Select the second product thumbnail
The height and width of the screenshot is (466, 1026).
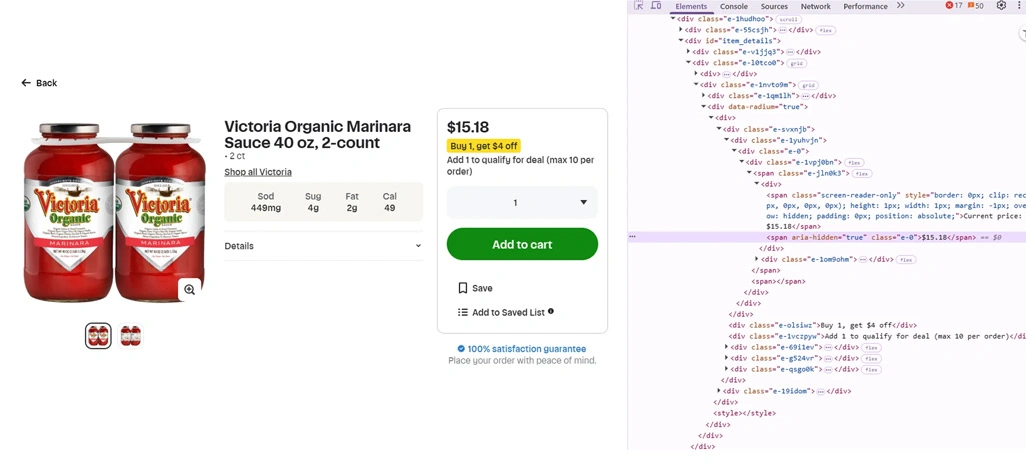tap(131, 336)
